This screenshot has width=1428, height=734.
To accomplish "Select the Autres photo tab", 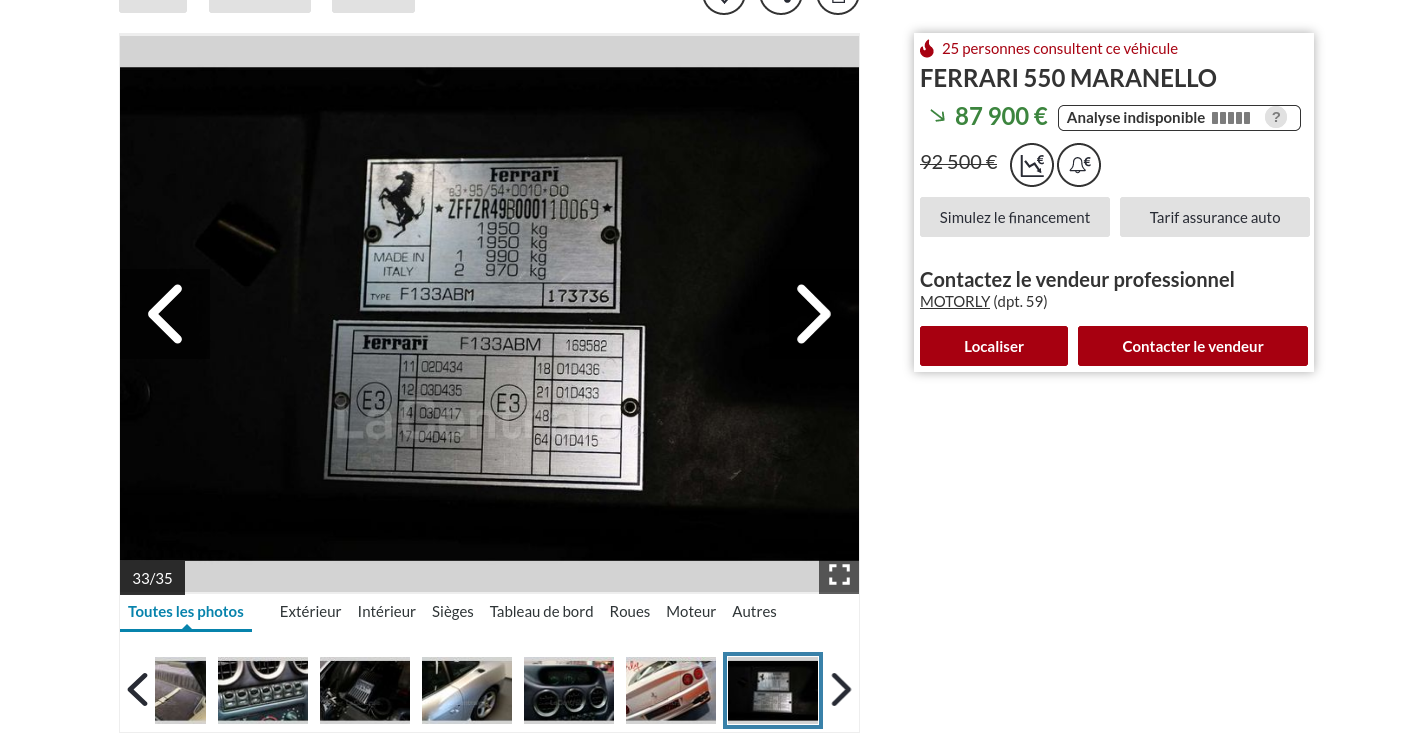I will [x=754, y=612].
